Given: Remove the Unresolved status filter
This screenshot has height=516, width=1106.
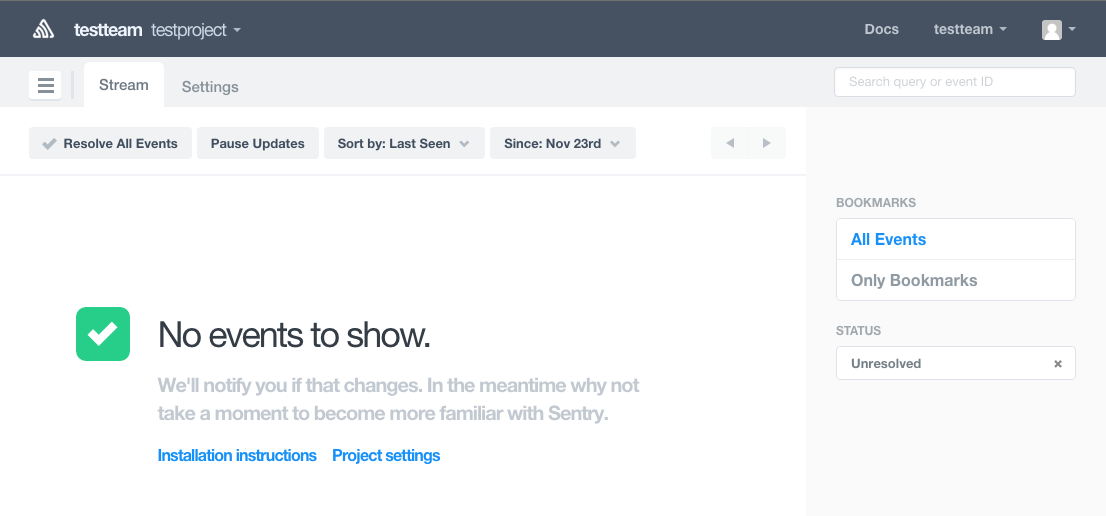Looking at the screenshot, I should tap(1057, 364).
